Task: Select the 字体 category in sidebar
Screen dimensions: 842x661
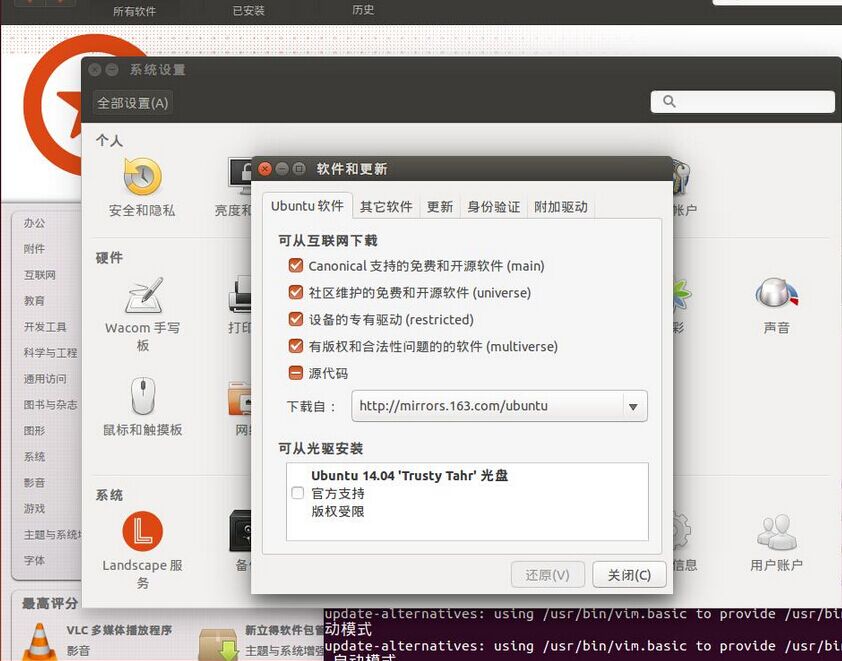Action: tap(34, 560)
